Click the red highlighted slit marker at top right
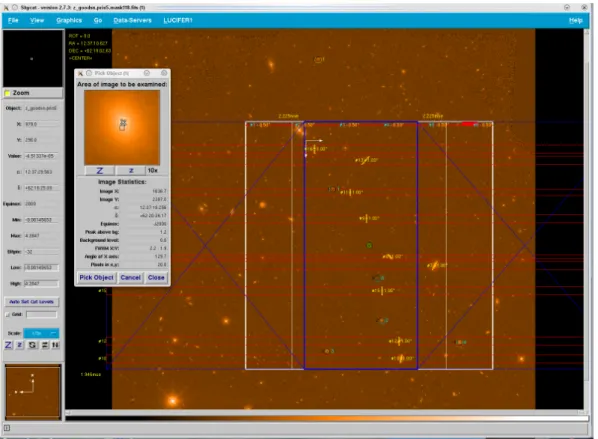Screen dimensions: 598x439 pos(470,124)
